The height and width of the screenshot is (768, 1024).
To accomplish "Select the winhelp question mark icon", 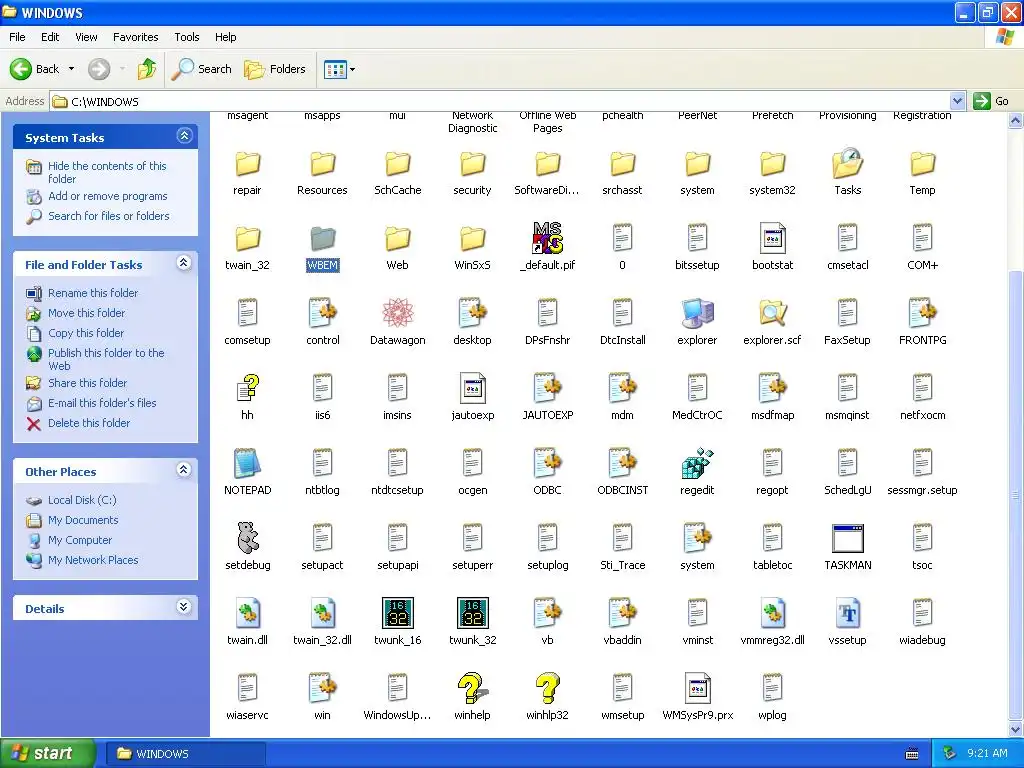I will coord(472,688).
